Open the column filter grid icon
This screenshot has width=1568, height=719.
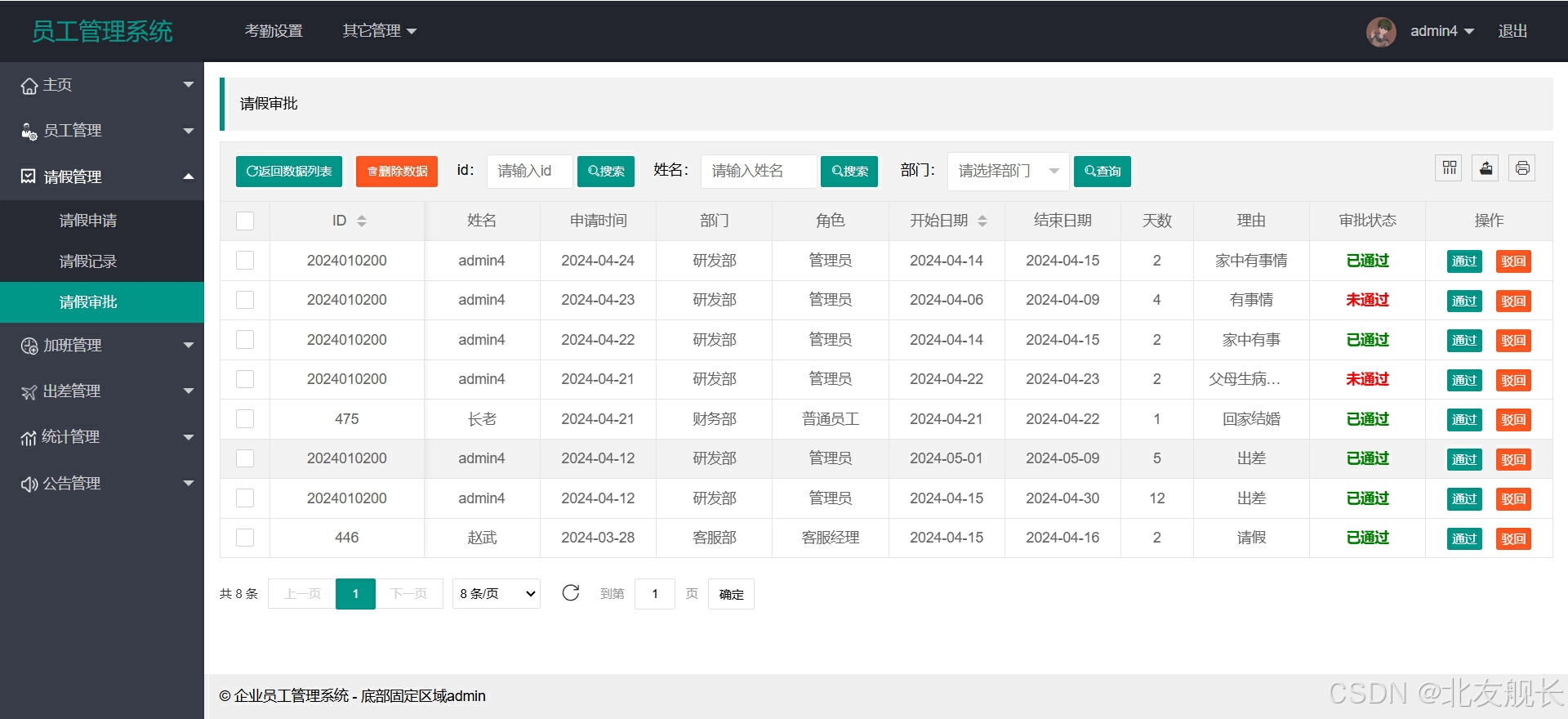(1450, 168)
